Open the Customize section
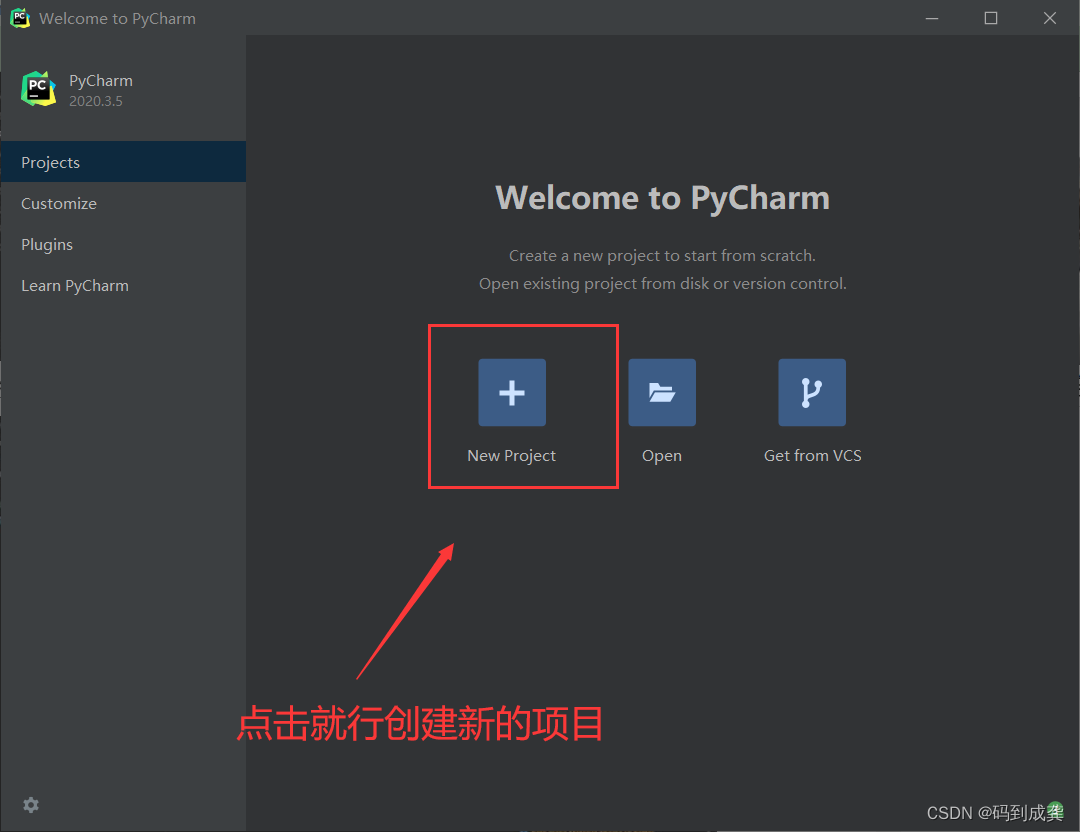Image resolution: width=1080 pixels, height=832 pixels. 58,203
